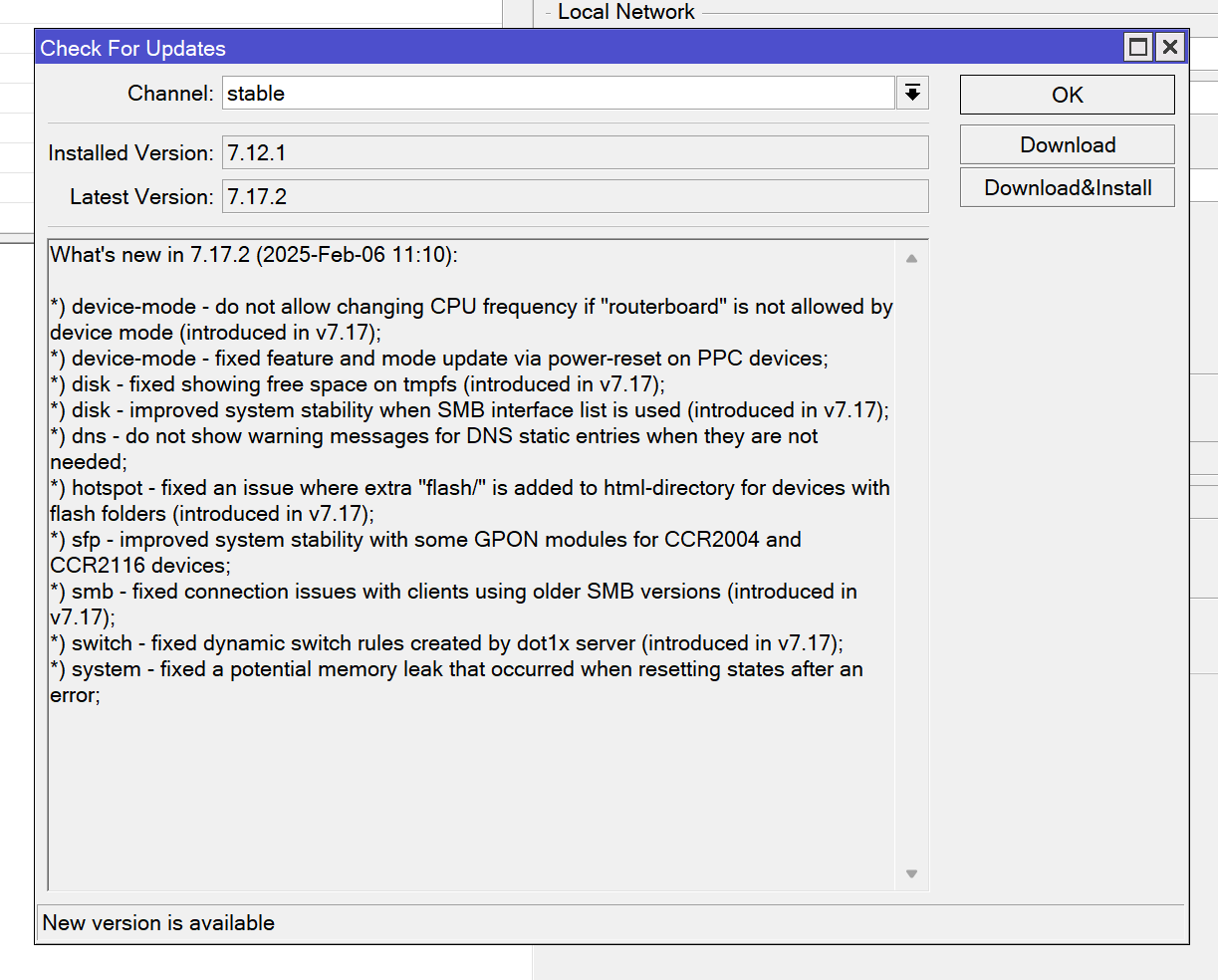The width and height of the screenshot is (1218, 980).
Task: Click the hotspot changelog entry
Action: (x=468, y=489)
